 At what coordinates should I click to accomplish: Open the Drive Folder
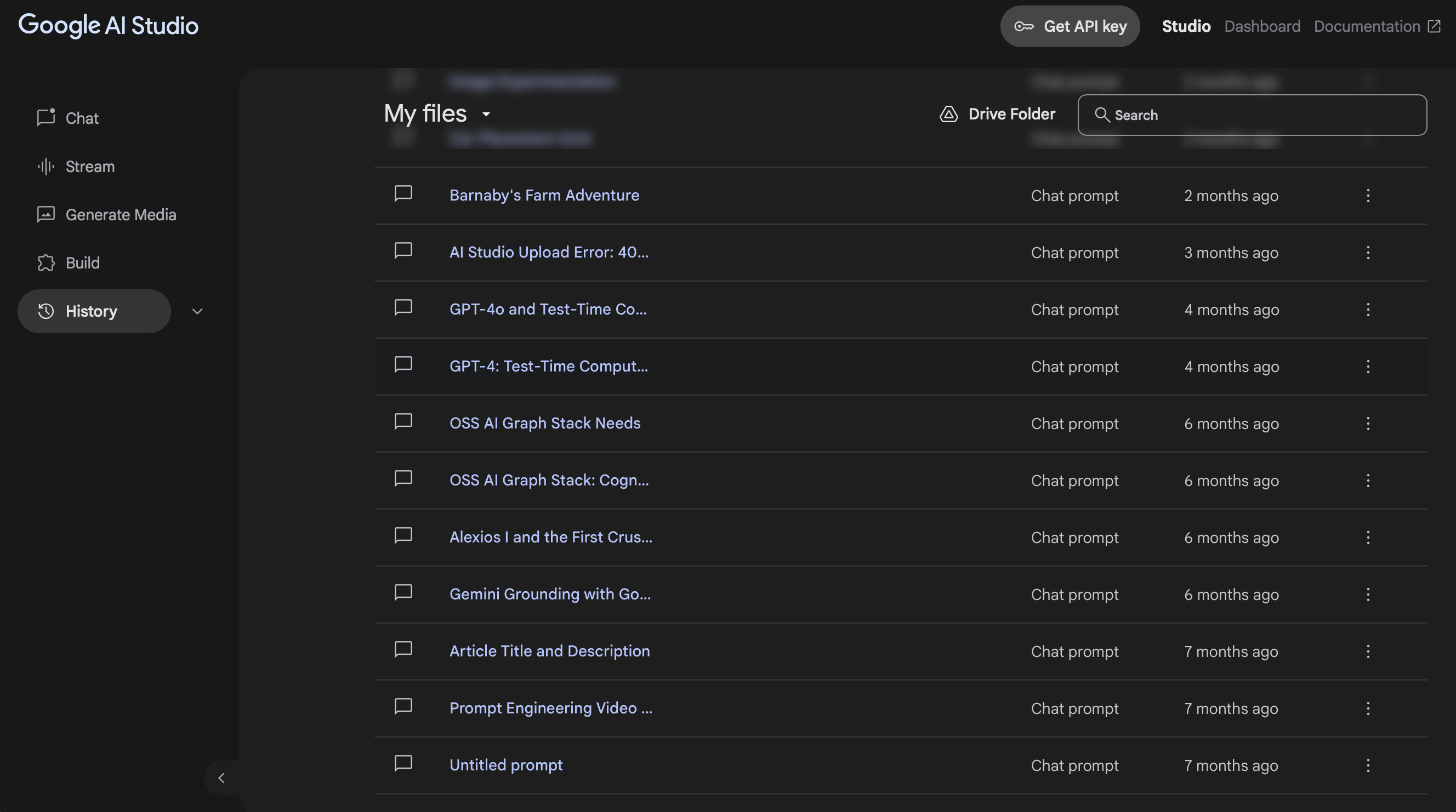[x=997, y=115]
